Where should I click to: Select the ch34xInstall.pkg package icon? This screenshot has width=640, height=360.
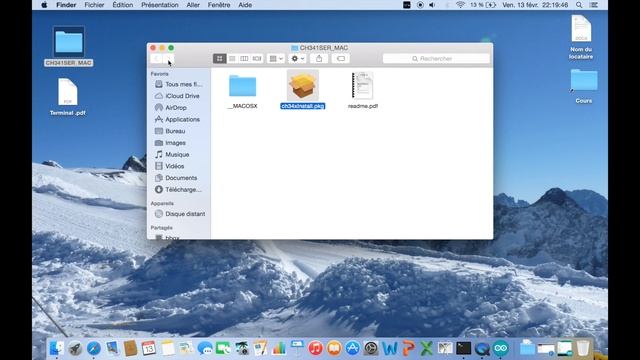click(x=303, y=85)
